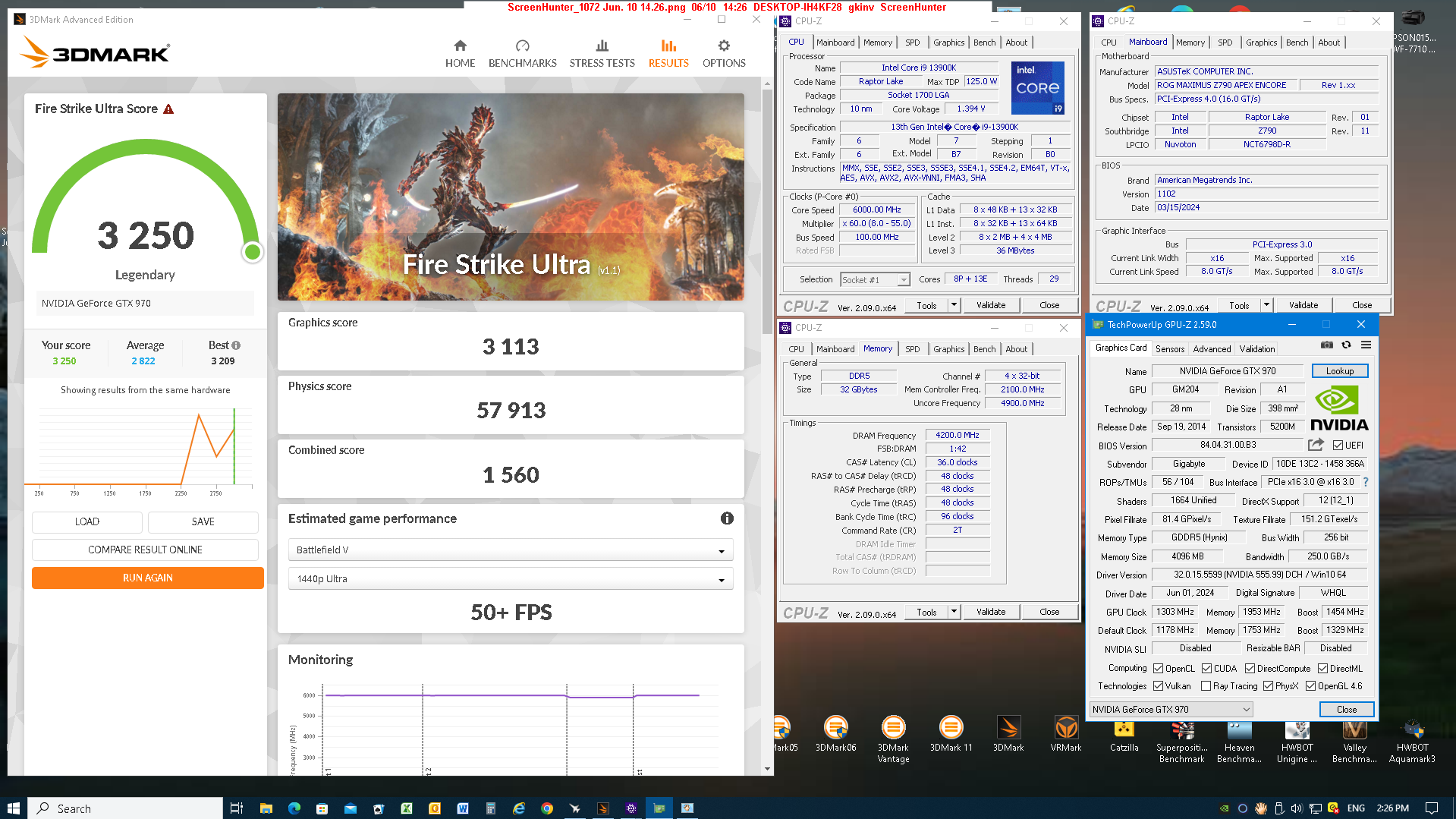The width and height of the screenshot is (1456, 819).
Task: Expand the 1440p Ultra resolution dropdown
Action: click(x=511, y=579)
